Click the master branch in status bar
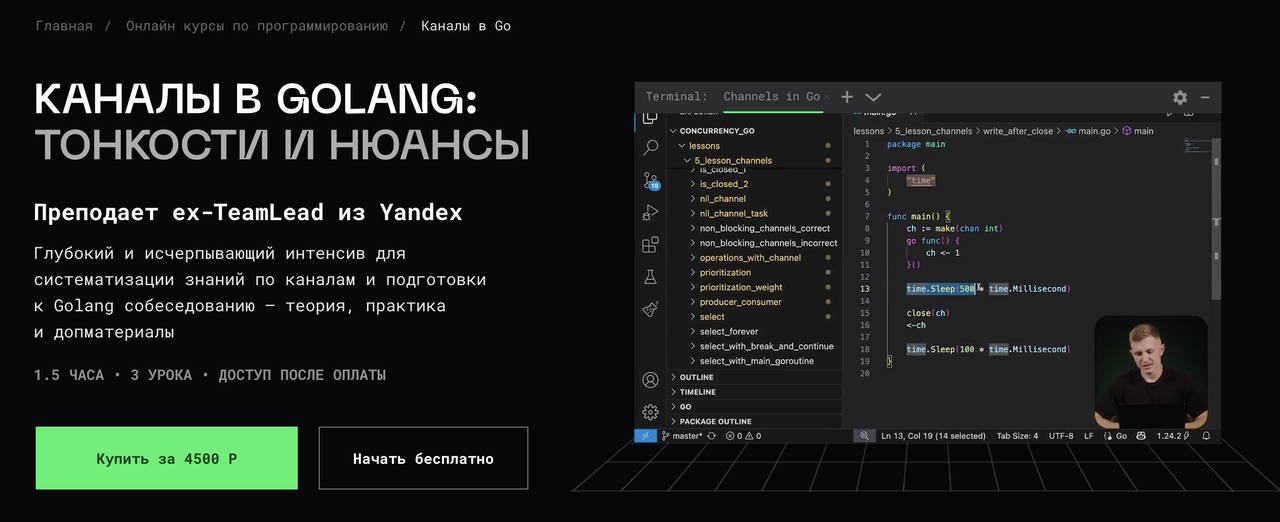Screen dimensions: 1280x522 coord(686,436)
